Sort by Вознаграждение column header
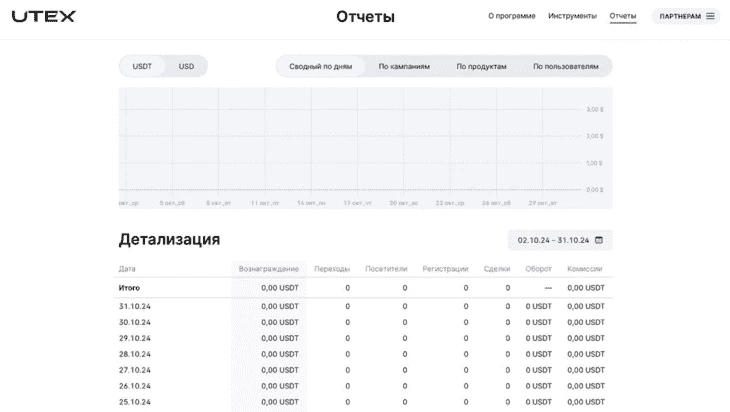The height and width of the screenshot is (412, 730). [x=269, y=269]
